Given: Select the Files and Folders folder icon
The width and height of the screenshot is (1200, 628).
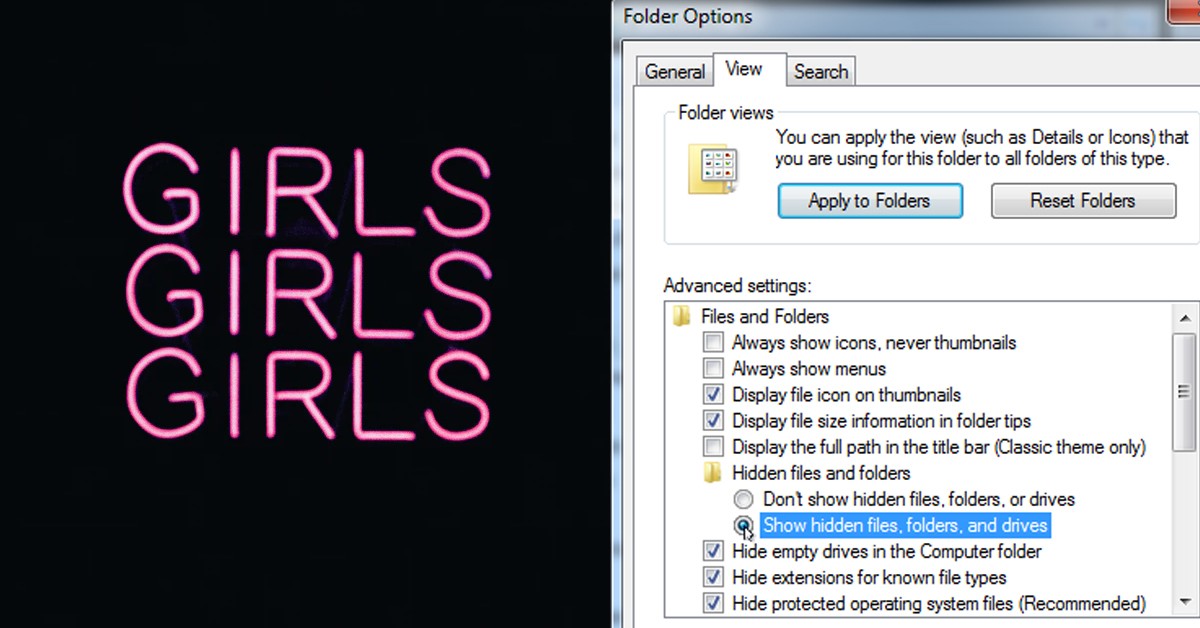Looking at the screenshot, I should (x=683, y=317).
